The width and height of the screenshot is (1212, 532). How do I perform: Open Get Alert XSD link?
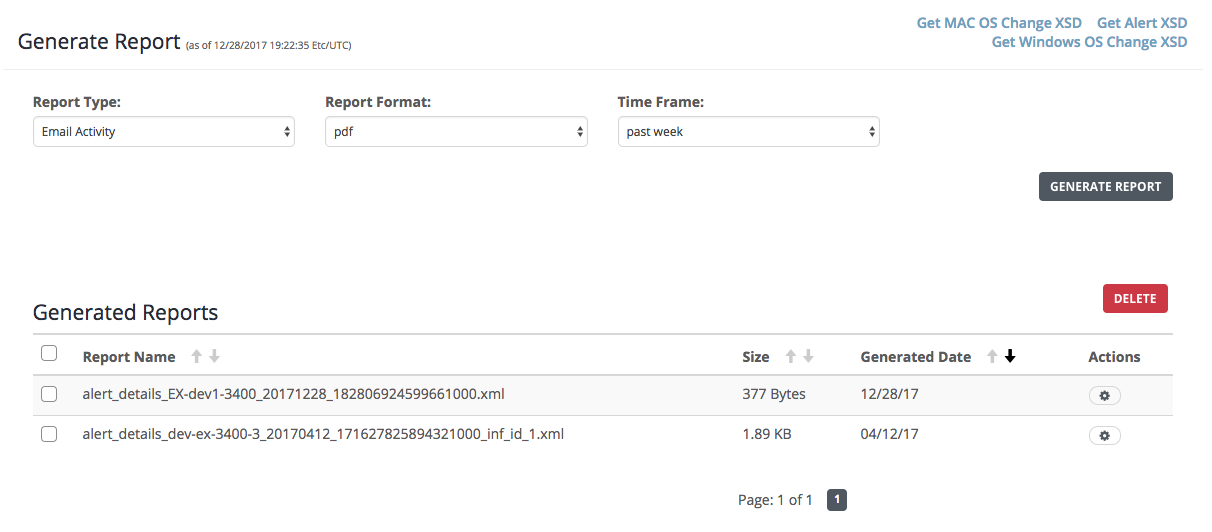click(1142, 23)
